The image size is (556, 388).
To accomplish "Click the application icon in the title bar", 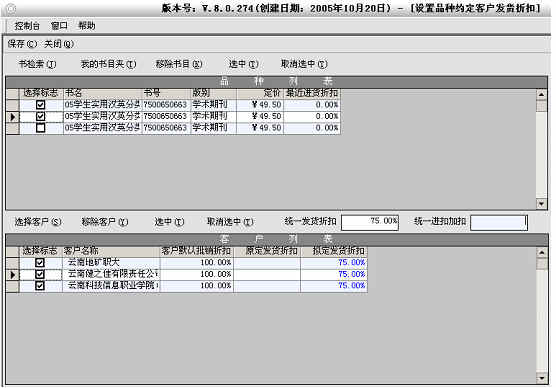I will [11, 9].
